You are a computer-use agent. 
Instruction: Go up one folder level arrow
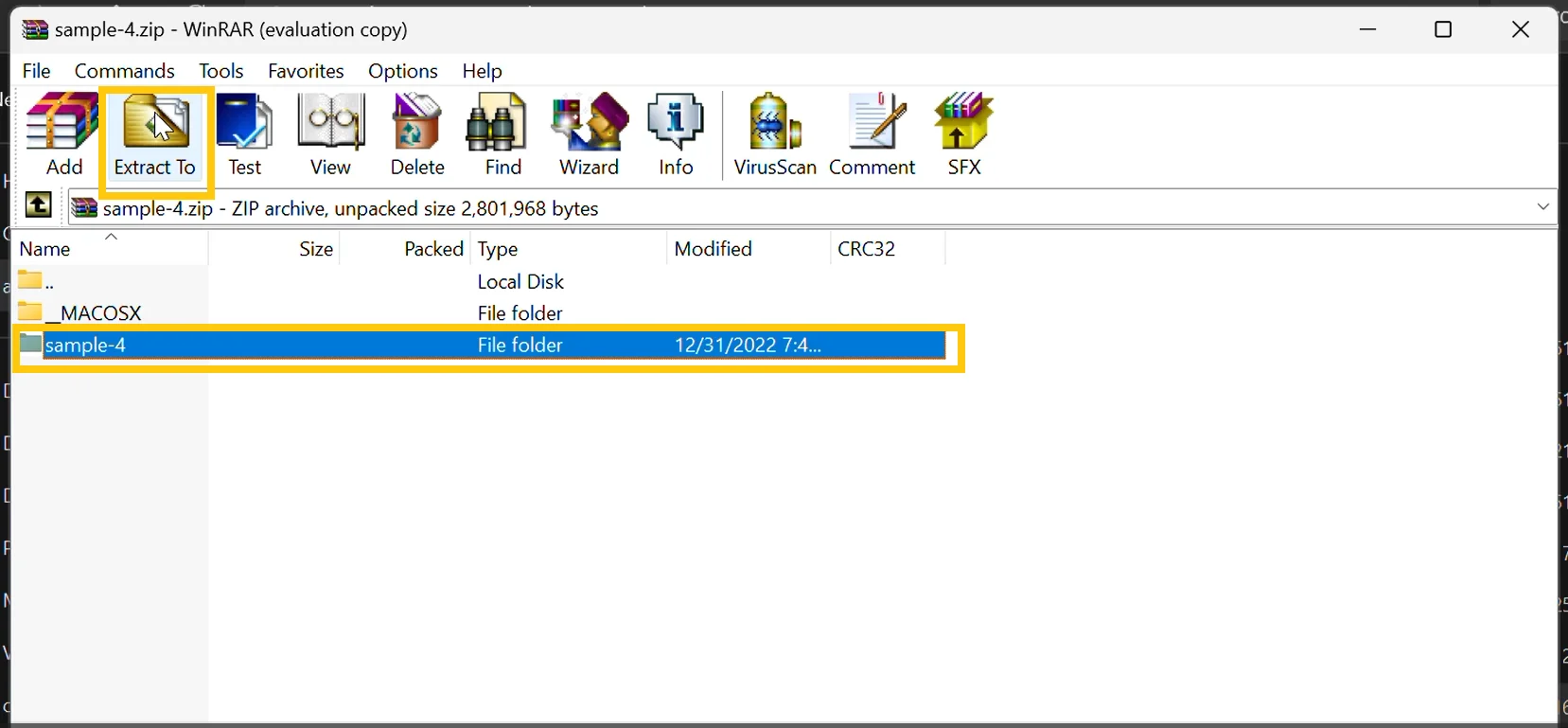coord(38,204)
